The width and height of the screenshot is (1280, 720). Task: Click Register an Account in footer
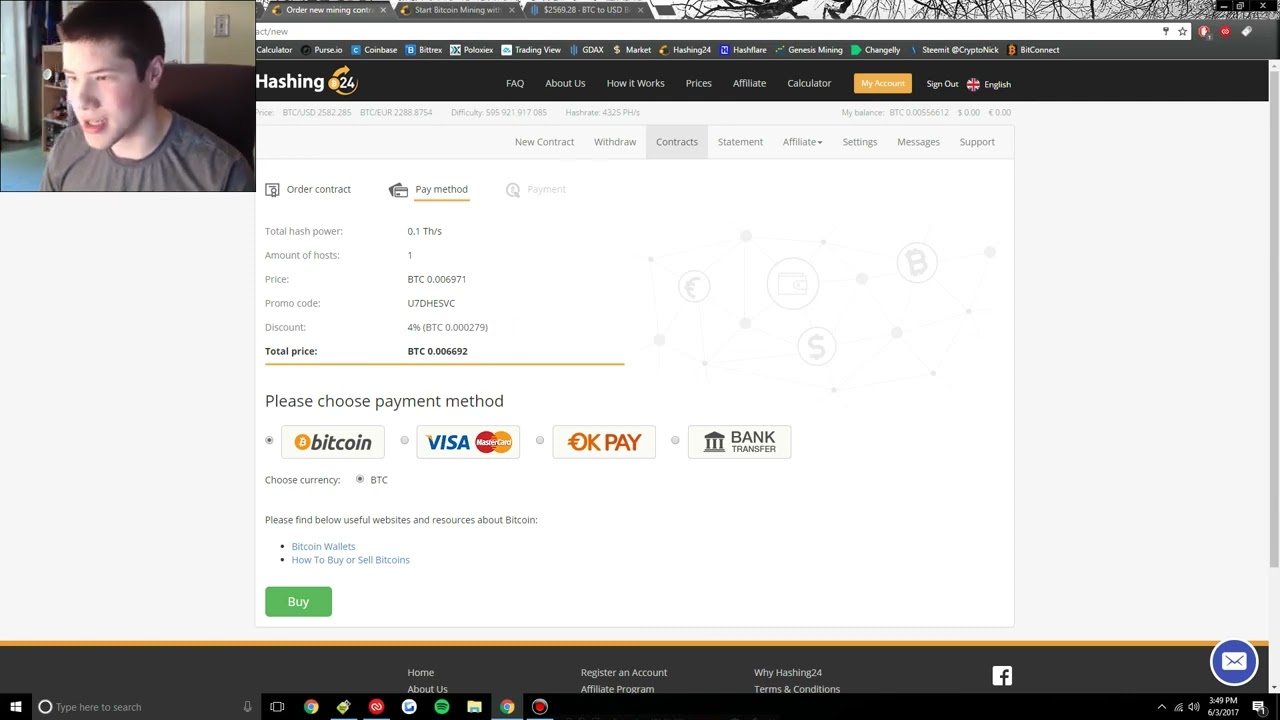[x=624, y=672]
